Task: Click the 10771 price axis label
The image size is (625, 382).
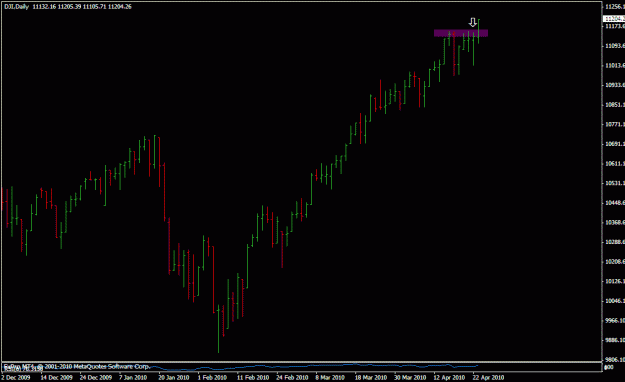Action: click(x=615, y=124)
